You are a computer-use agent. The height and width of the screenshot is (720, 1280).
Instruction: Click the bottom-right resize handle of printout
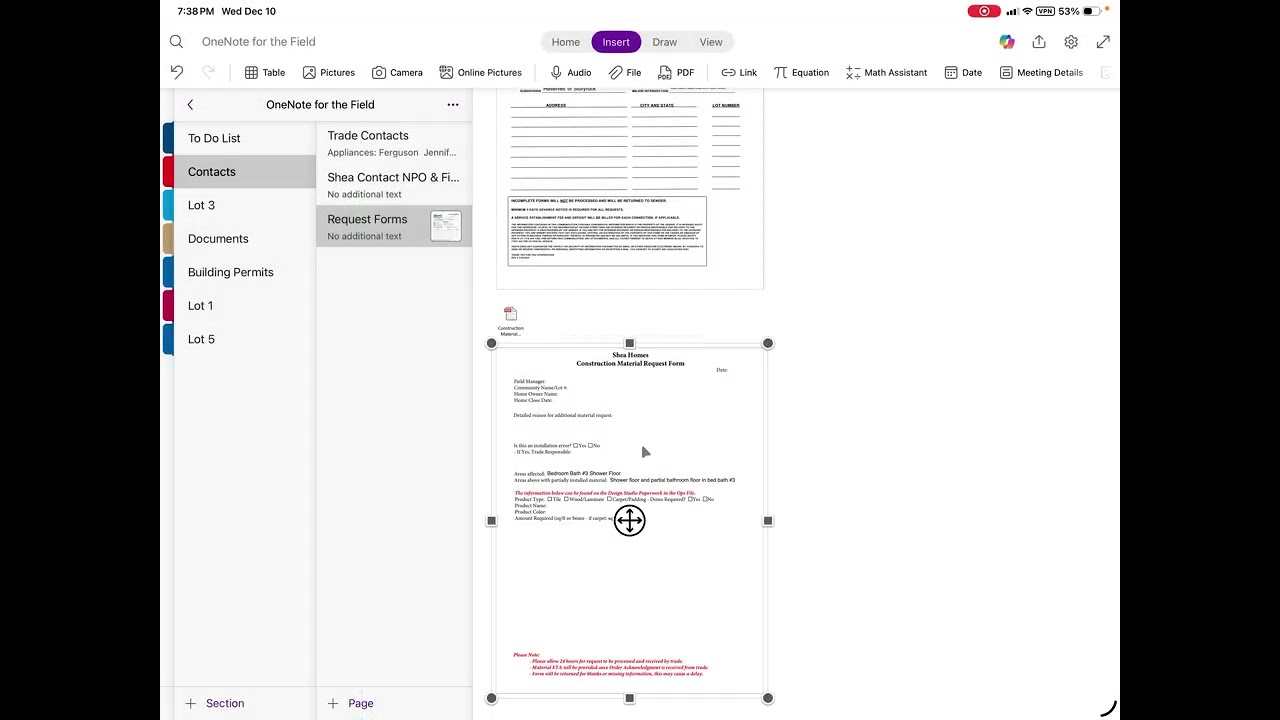coord(768,698)
